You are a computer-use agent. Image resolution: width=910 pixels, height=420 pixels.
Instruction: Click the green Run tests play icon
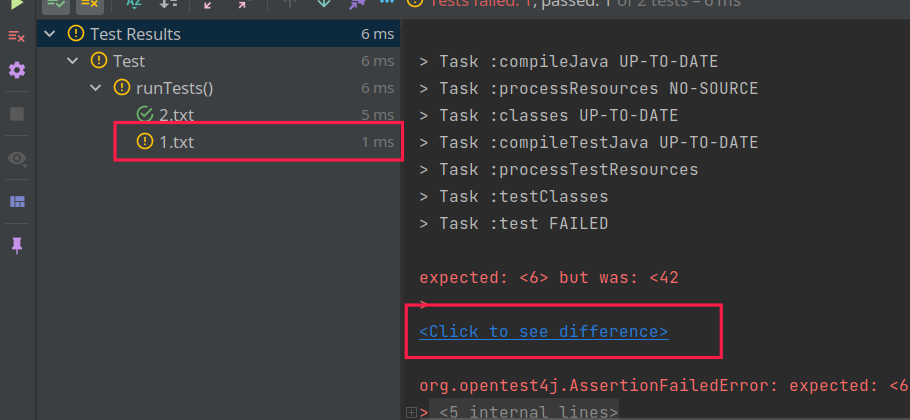[17, 4]
